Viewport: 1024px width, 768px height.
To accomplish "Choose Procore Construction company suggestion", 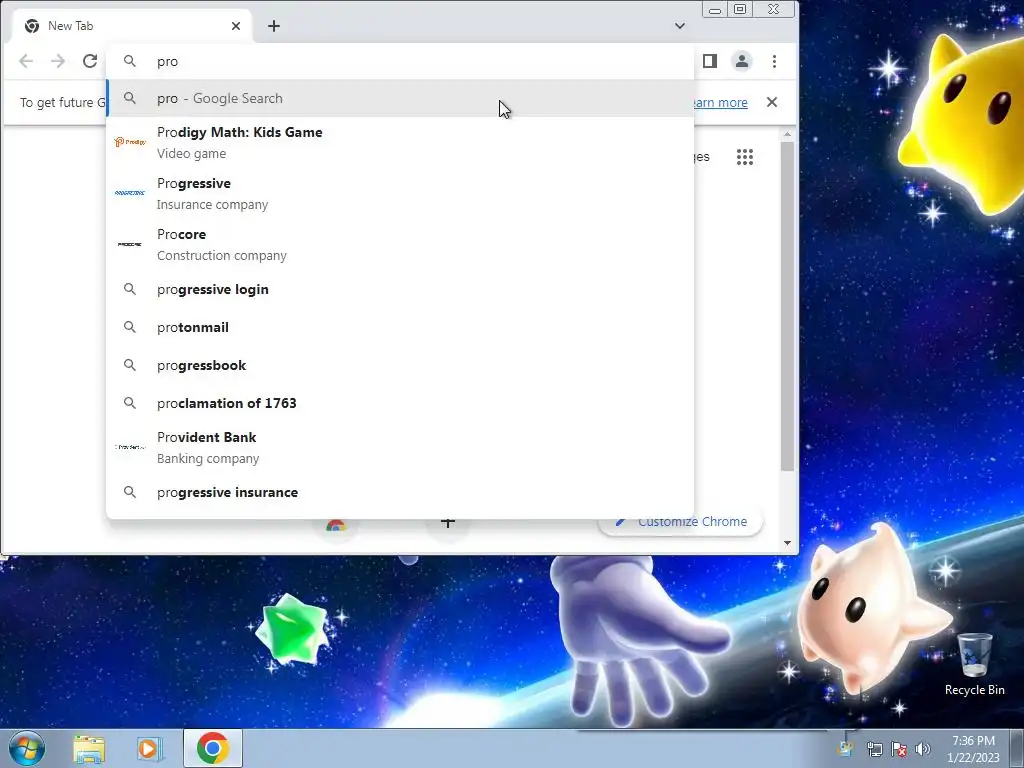I will coord(400,244).
